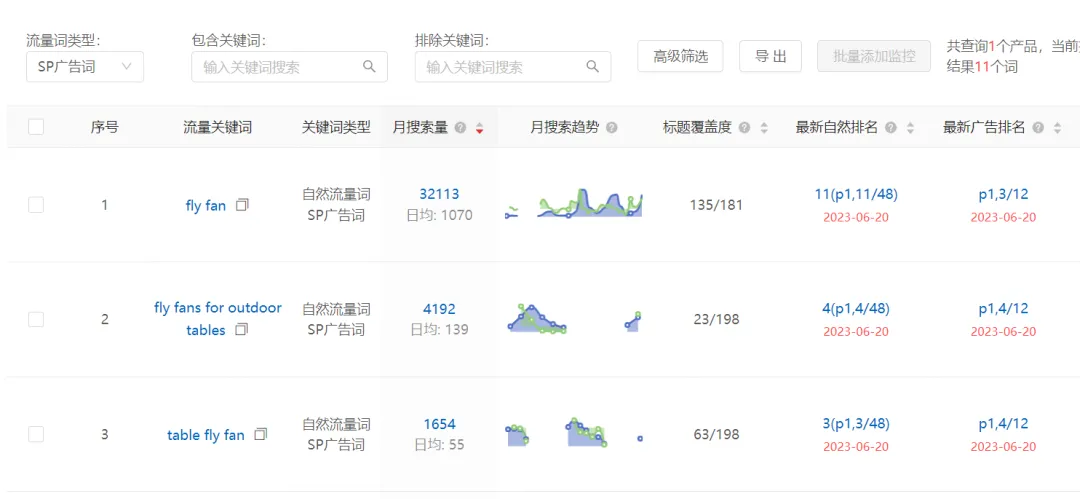
Task: Click daily average 日均: 55
Action: point(439,445)
